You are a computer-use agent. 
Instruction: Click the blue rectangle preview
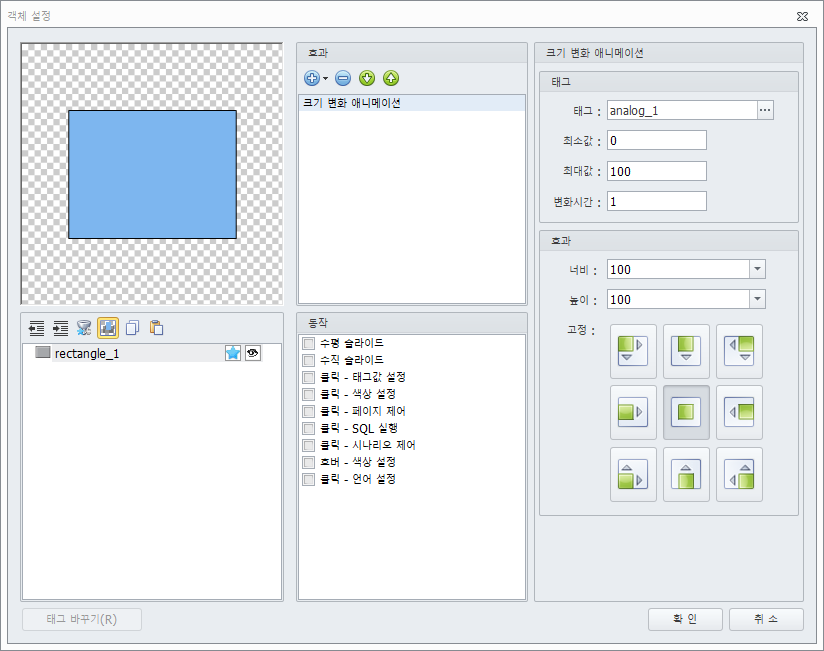point(152,174)
